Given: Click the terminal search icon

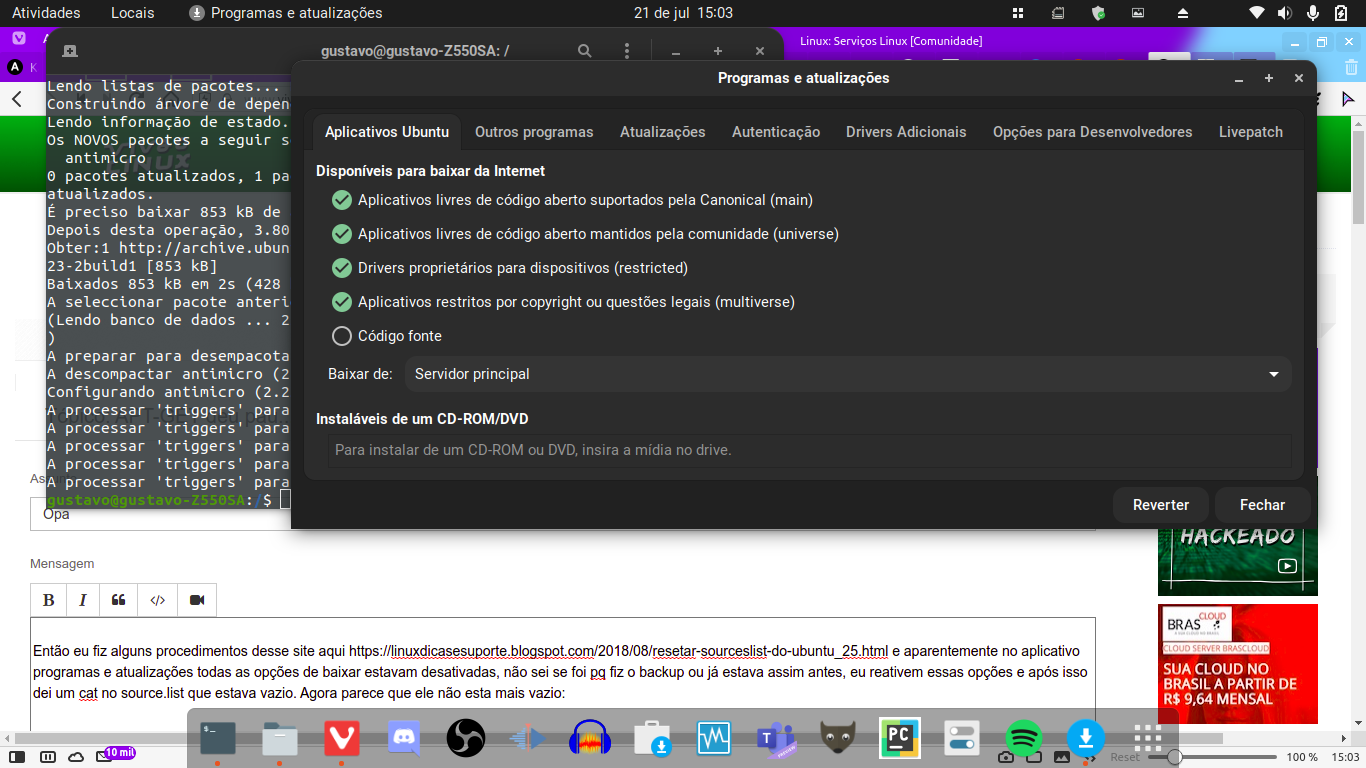Looking at the screenshot, I should (x=585, y=51).
